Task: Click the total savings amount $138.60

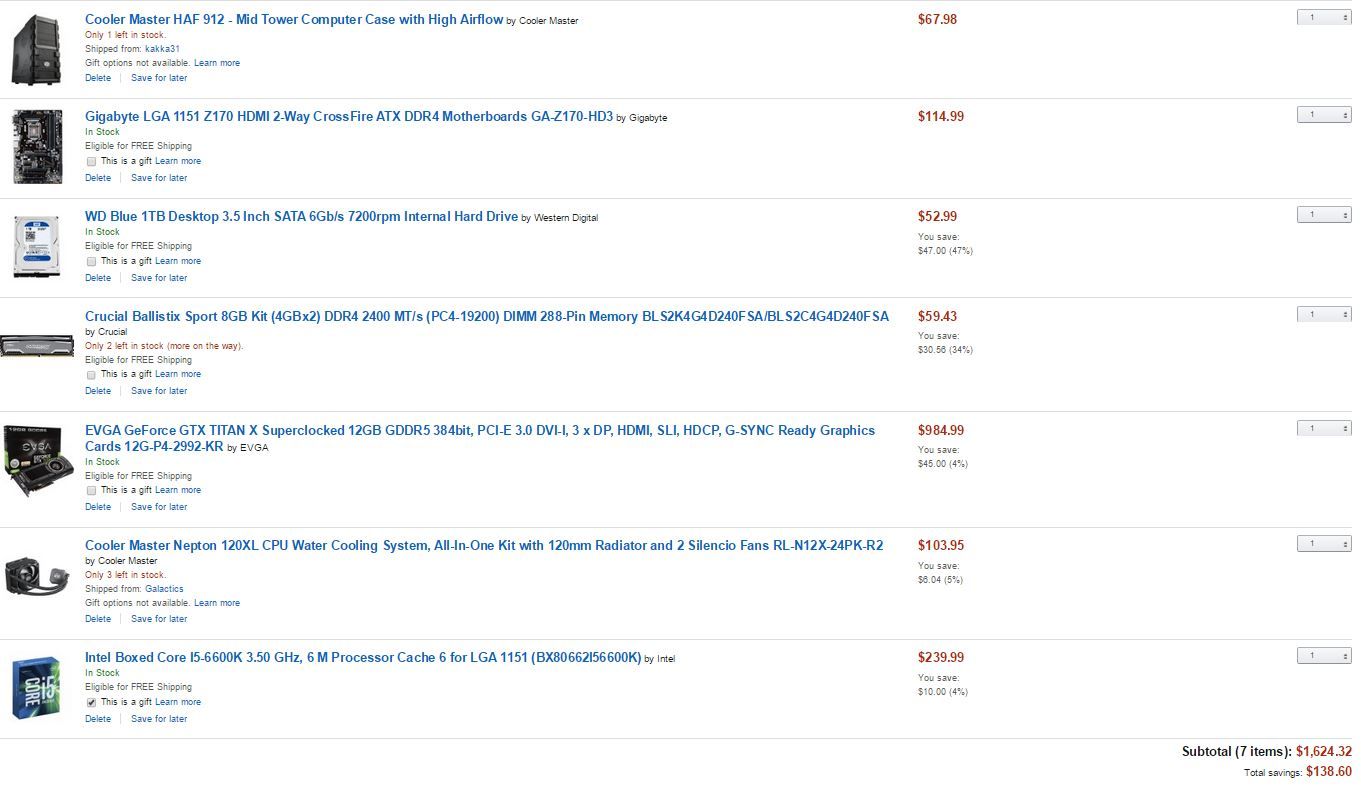Action: (1329, 772)
